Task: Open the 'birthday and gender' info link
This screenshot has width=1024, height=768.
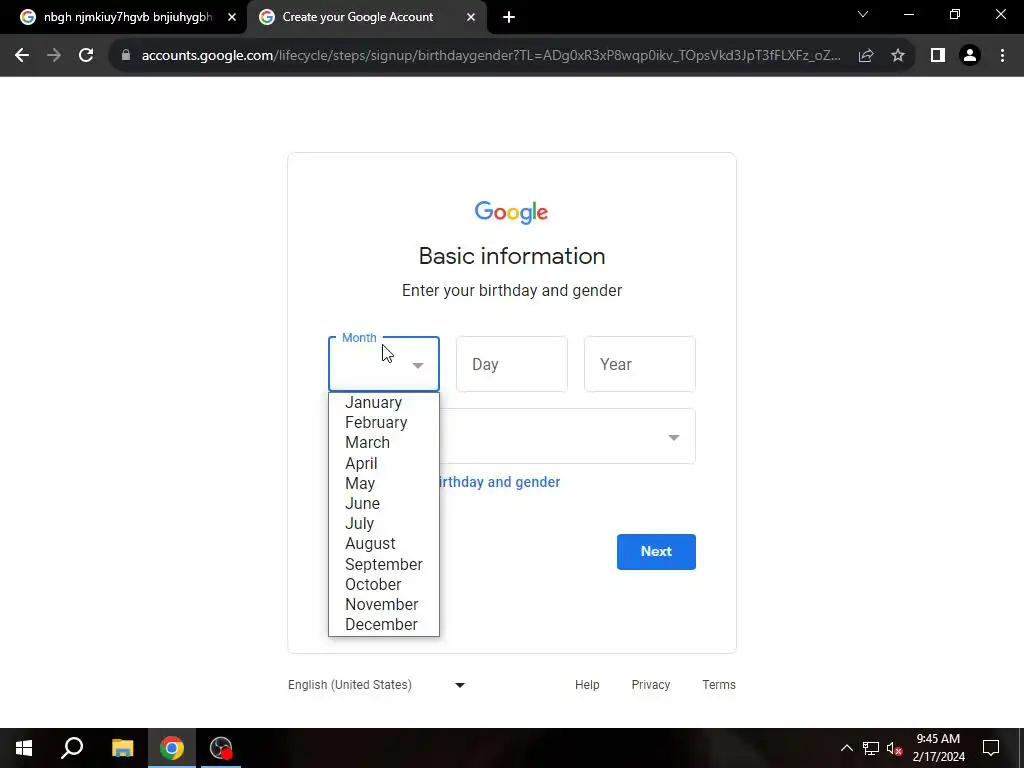Action: [x=498, y=482]
